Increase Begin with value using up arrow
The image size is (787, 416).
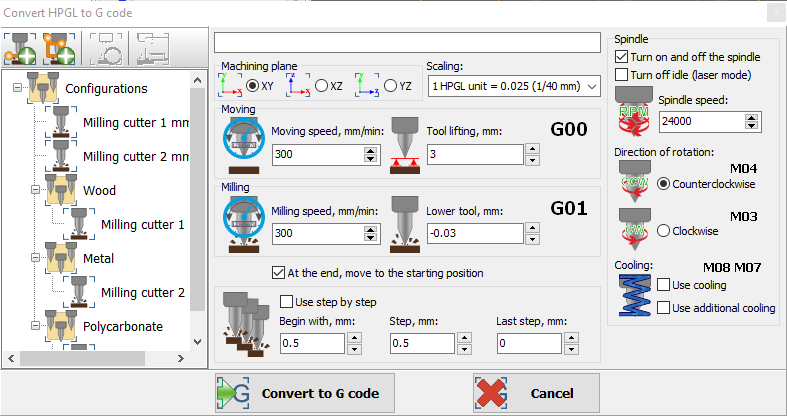[x=354, y=338]
